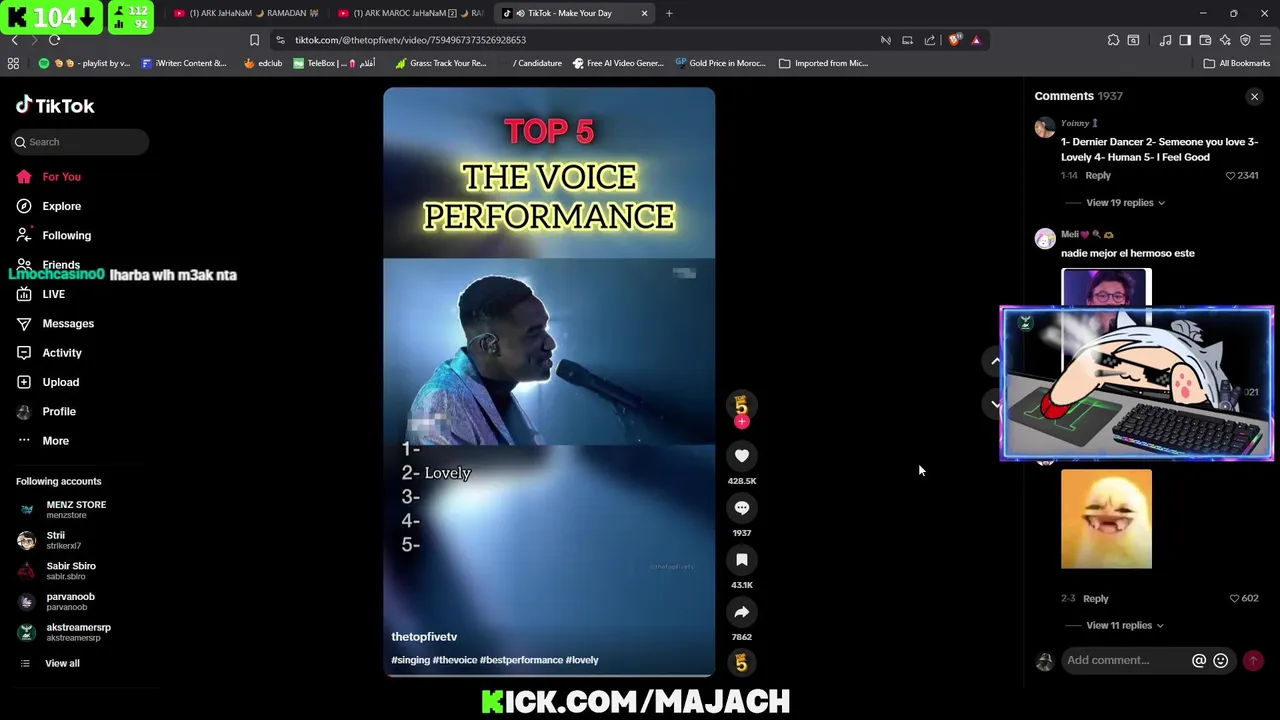Close the TikTok browser tab

(x=644, y=13)
